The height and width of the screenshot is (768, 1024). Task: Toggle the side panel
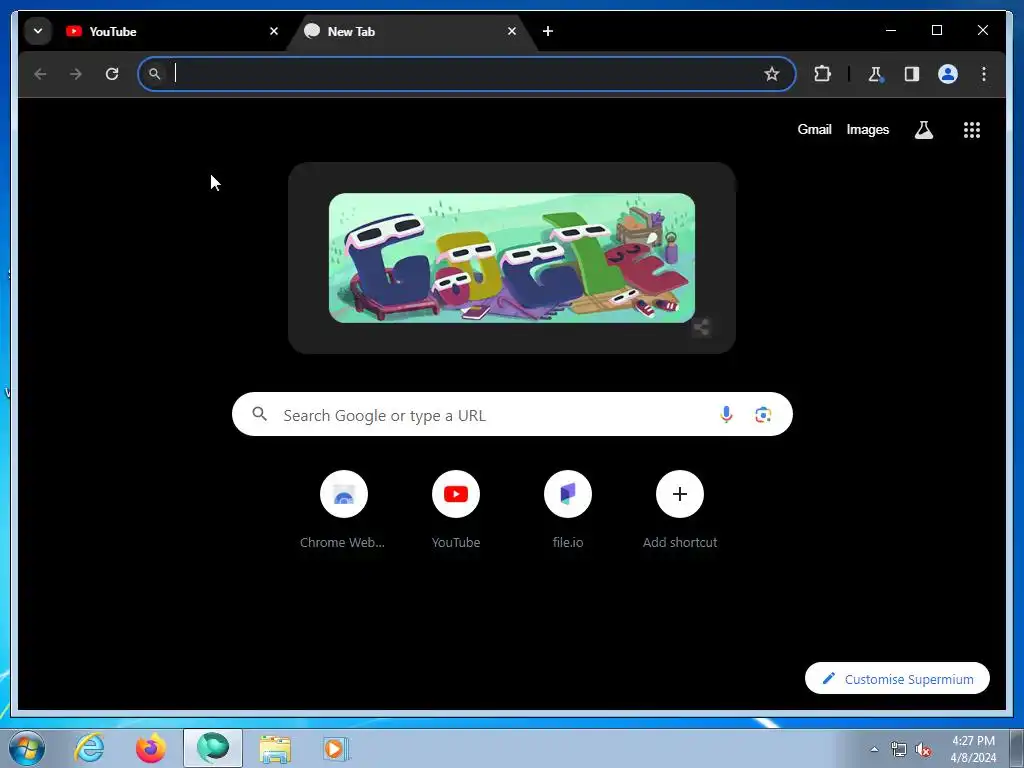(x=912, y=74)
